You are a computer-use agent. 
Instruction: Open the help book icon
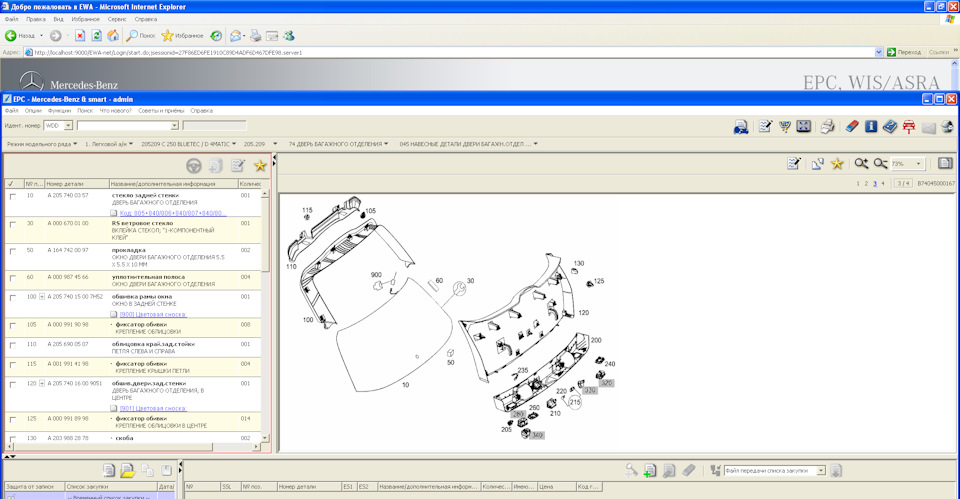890,127
